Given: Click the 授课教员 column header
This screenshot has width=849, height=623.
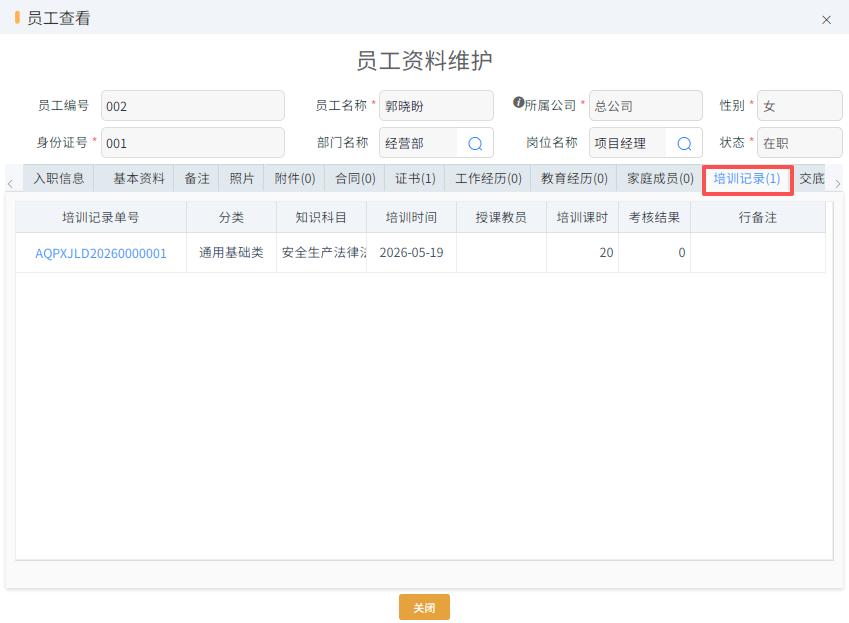Looking at the screenshot, I should [x=501, y=218].
